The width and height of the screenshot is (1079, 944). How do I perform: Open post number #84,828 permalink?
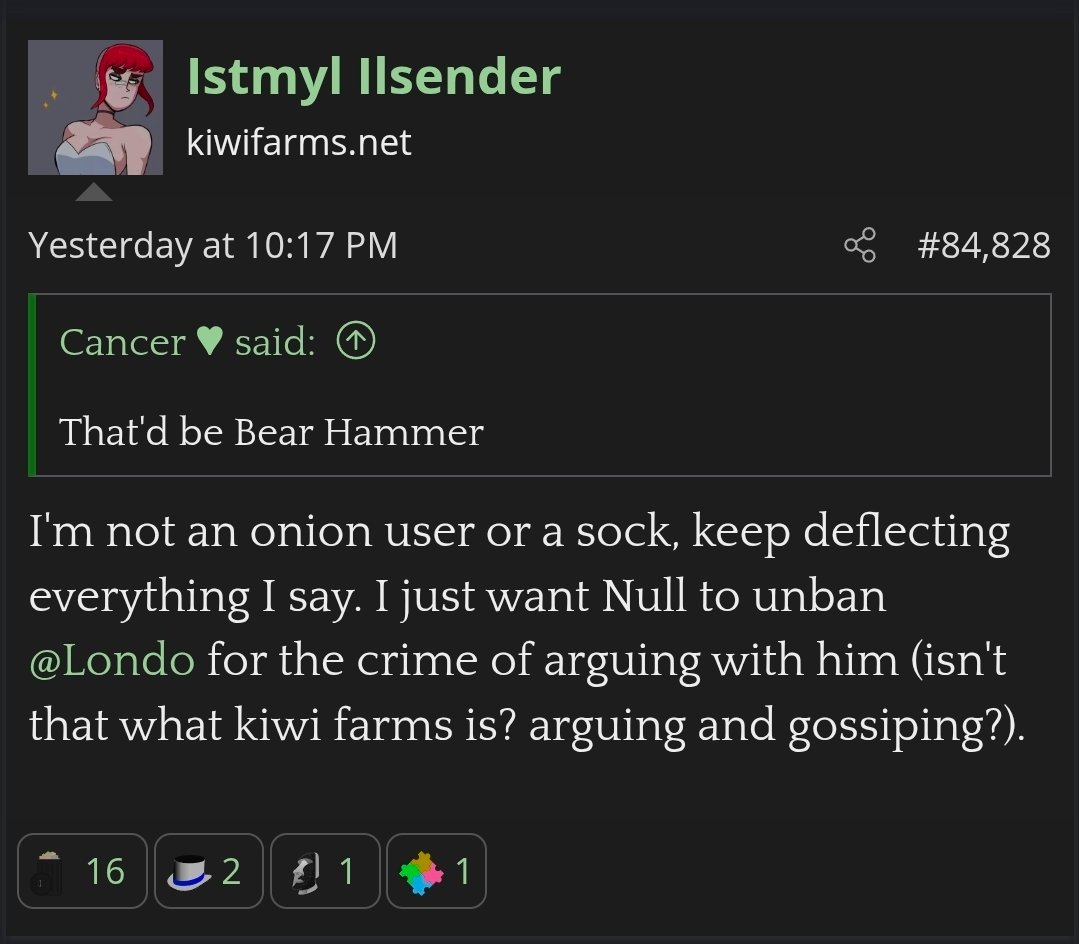click(x=984, y=245)
